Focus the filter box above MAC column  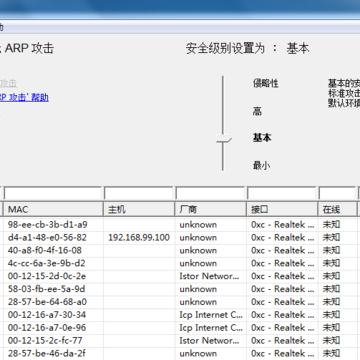point(53,193)
